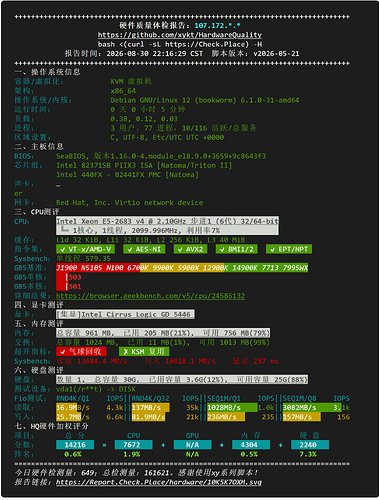Click the CPU ranking value 1.9%
379x500 pixels.
[x=132, y=454]
